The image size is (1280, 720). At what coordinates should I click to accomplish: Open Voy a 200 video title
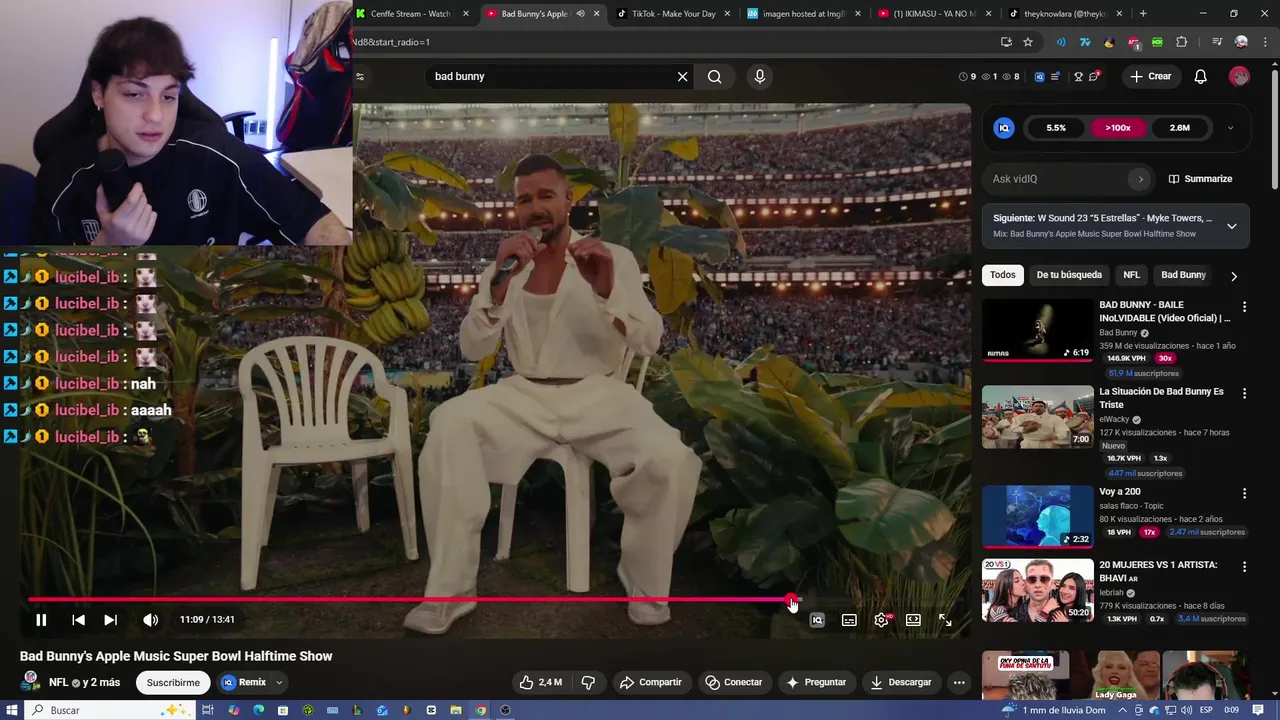pyautogui.click(x=1120, y=492)
